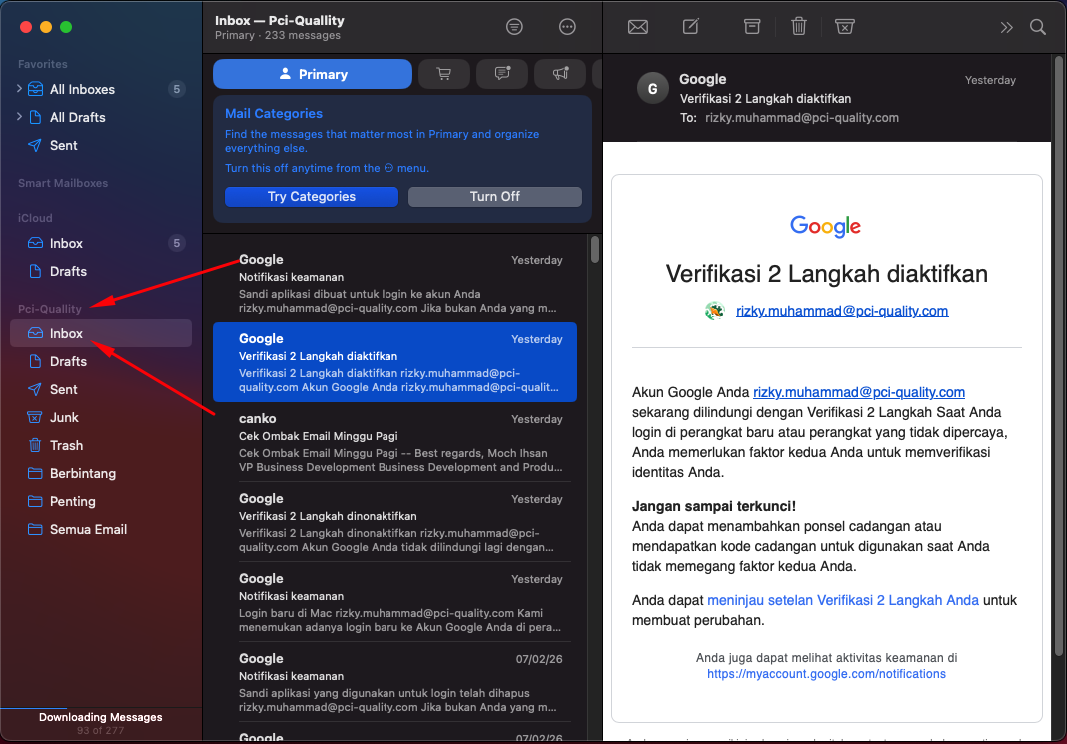
Task: Open mailbox search
Action: (x=1038, y=27)
